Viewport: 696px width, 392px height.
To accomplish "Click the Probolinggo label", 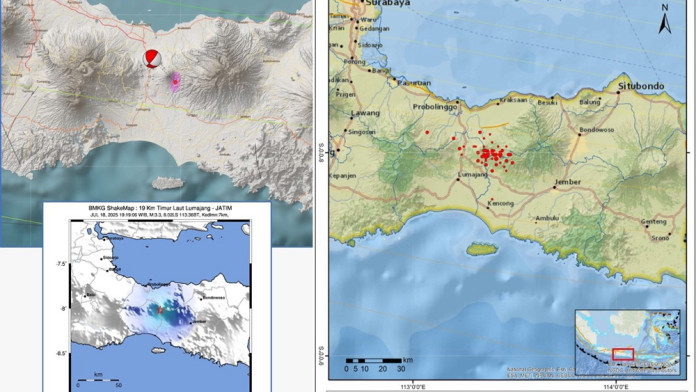I will 435,107.
